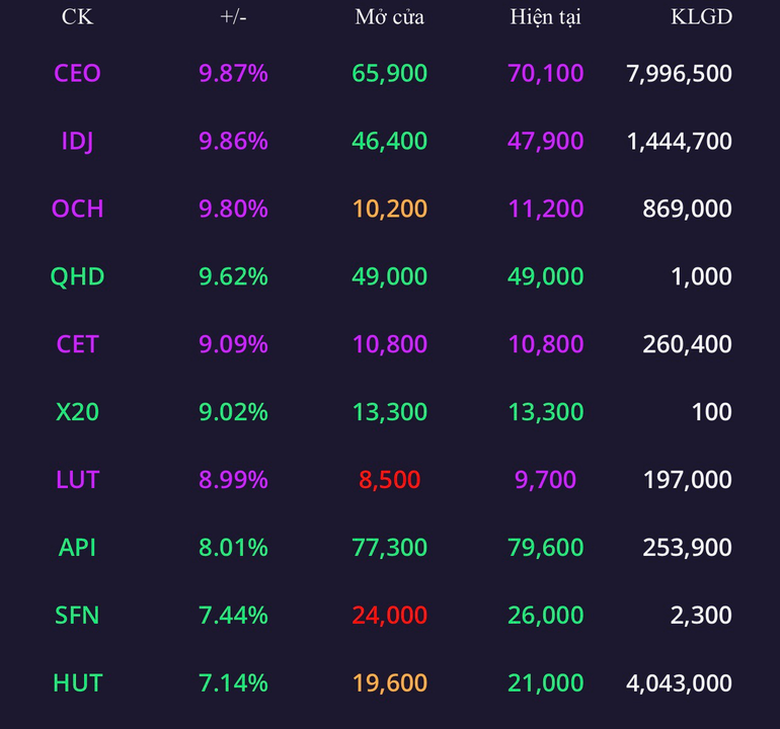
Task: Open the X20 stock symbol
Action: (77, 412)
